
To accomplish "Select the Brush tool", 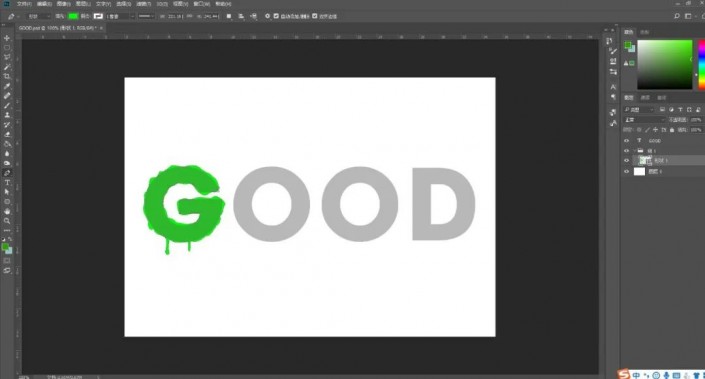I will 7,105.
